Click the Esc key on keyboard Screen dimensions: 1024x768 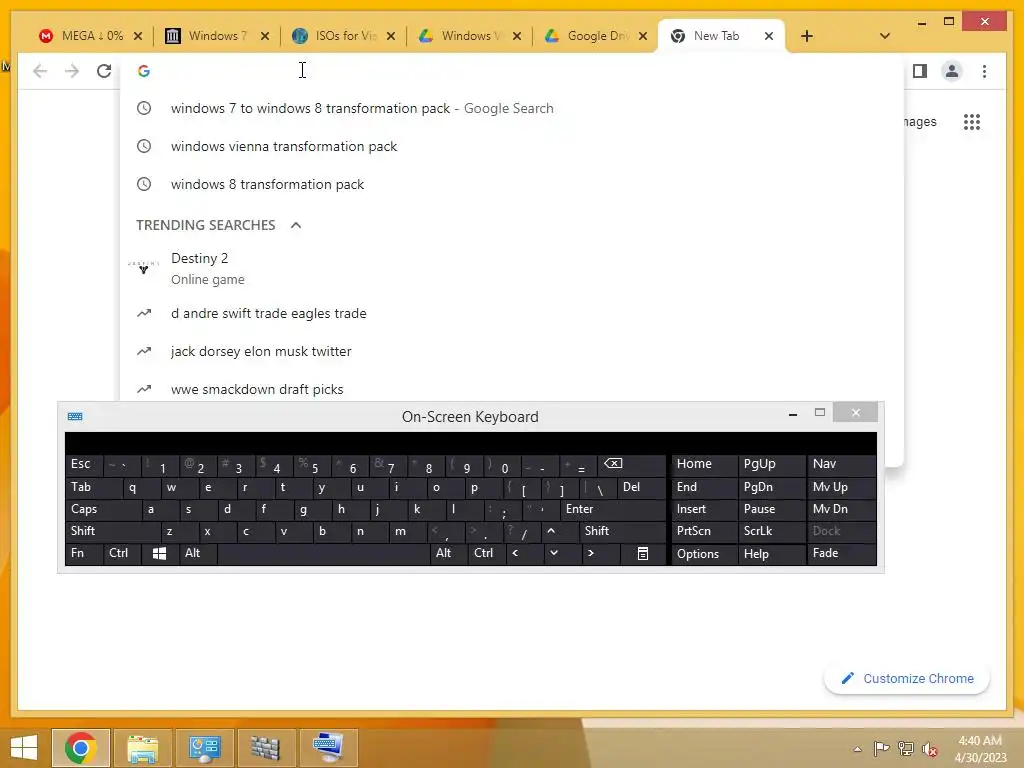click(x=84, y=464)
